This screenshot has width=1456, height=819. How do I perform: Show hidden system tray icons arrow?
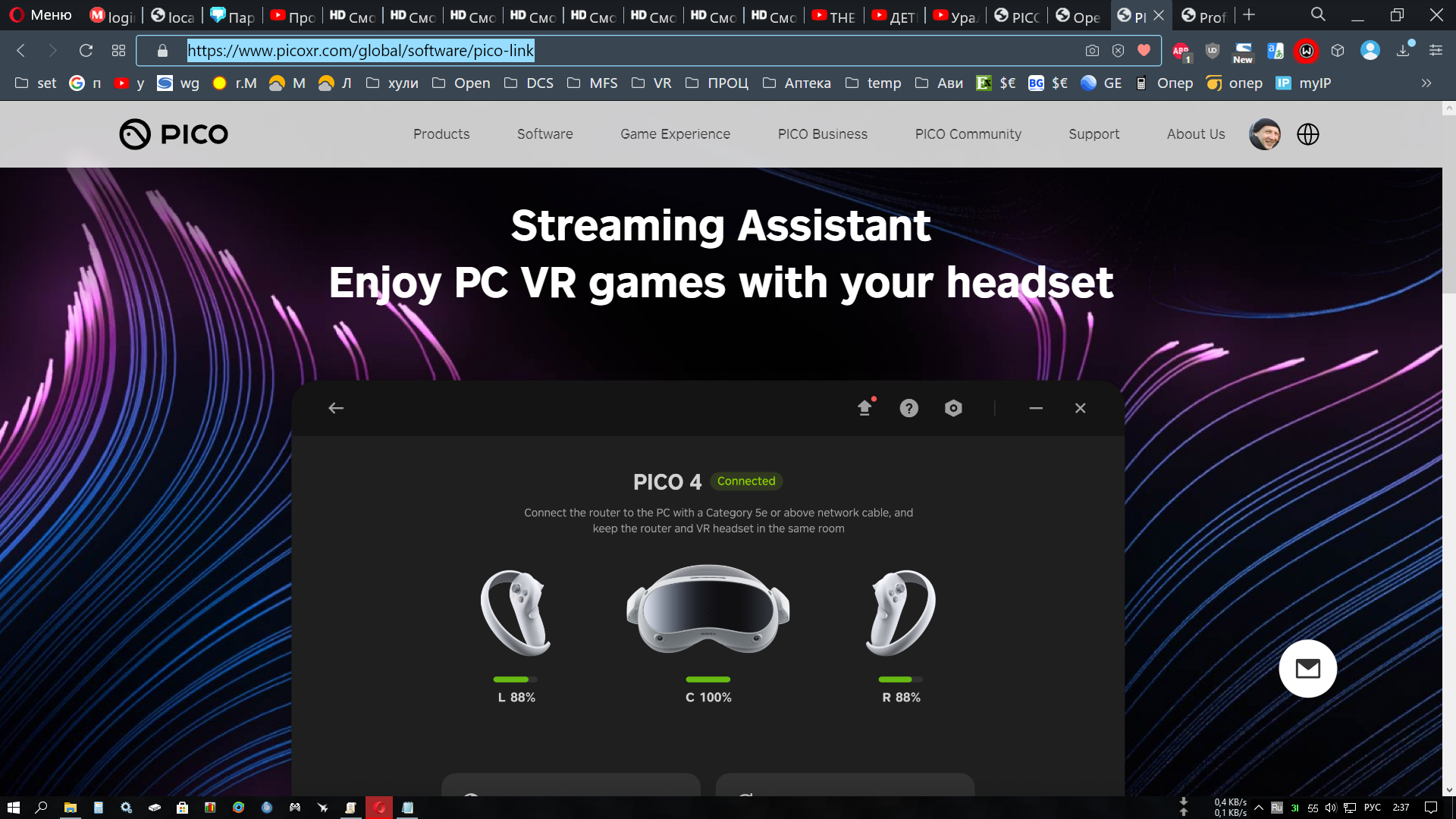1259,808
